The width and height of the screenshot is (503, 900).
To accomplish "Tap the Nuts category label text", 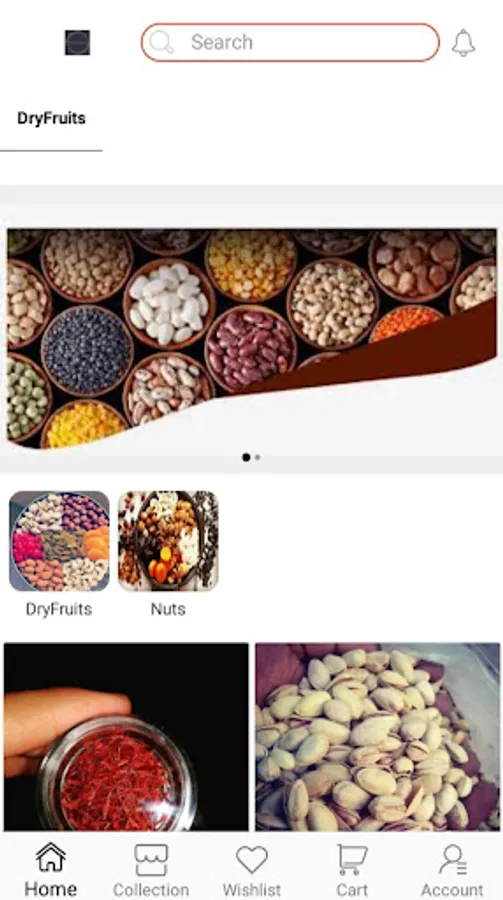I will click(168, 609).
